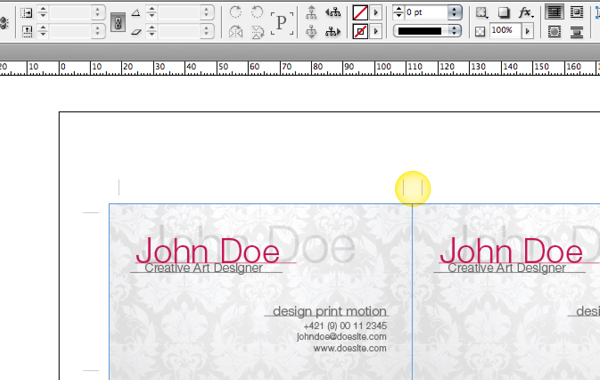Click the Fill color swatch
The width and height of the screenshot is (600, 380).
[x=360, y=13]
